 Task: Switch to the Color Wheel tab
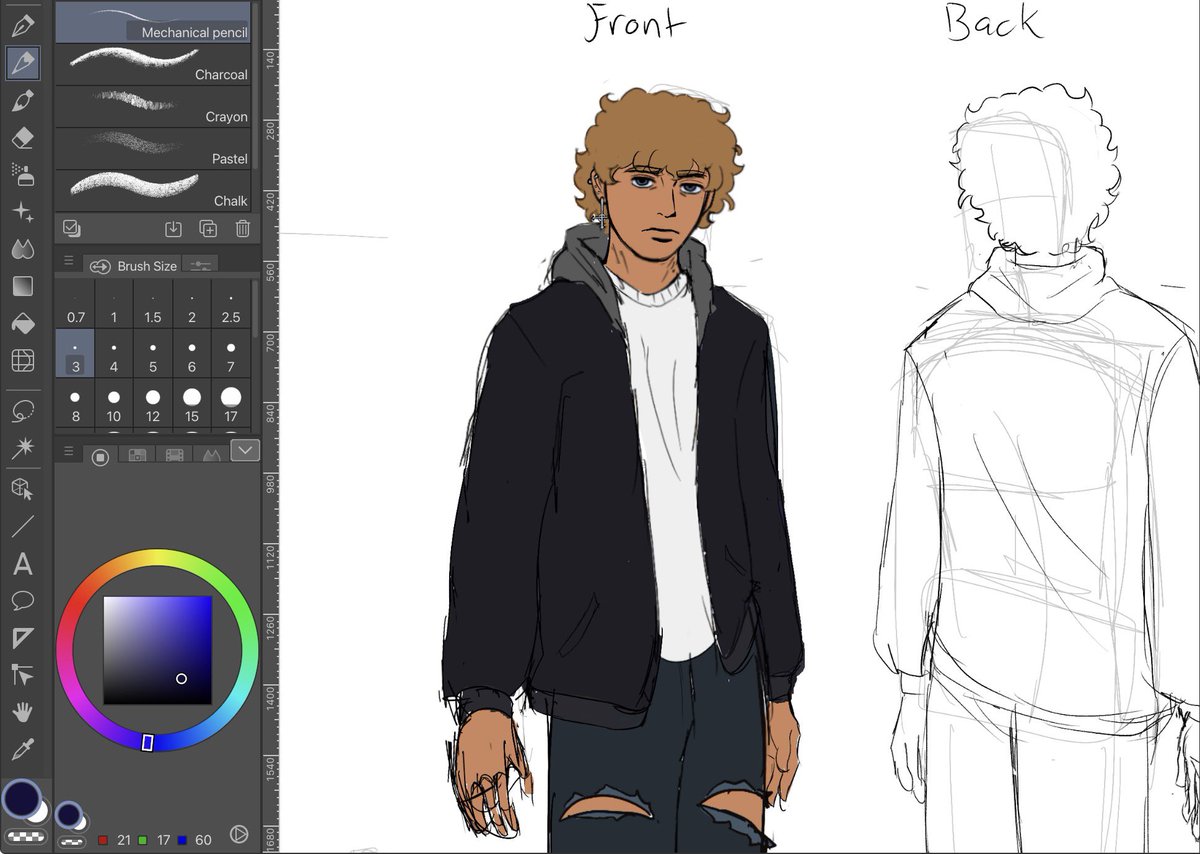coord(100,456)
